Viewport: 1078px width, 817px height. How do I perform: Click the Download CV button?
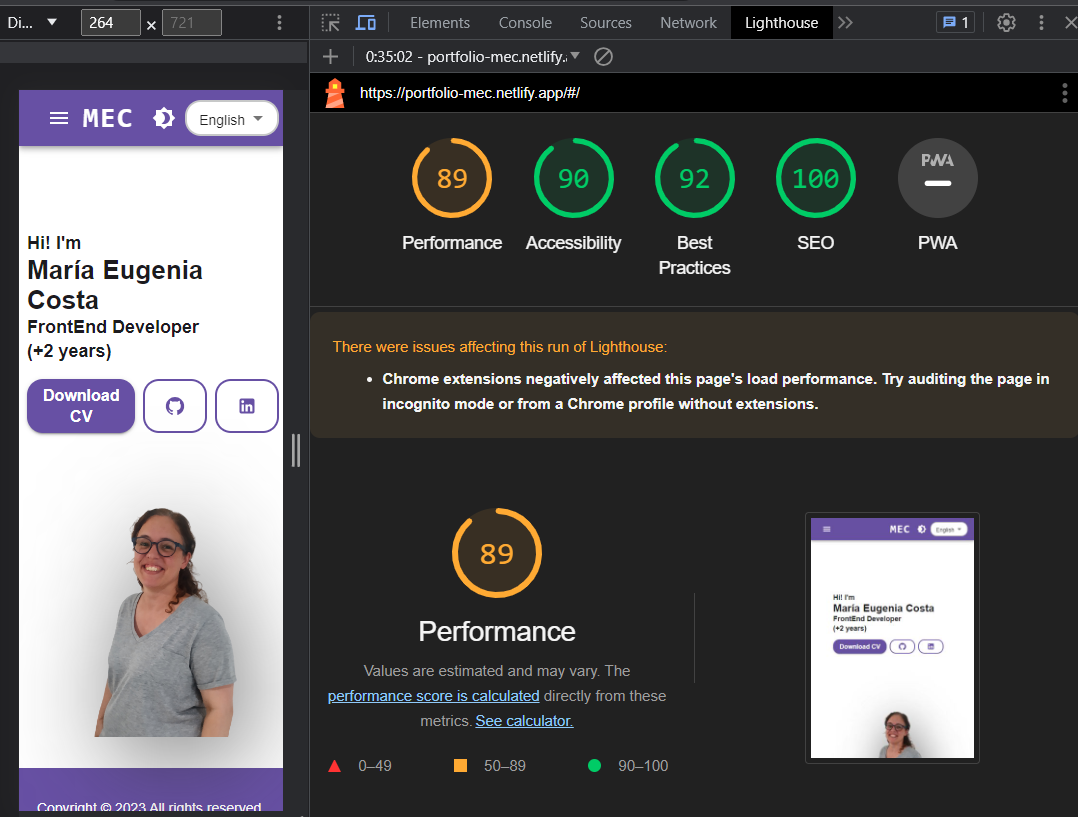pyautogui.click(x=80, y=406)
